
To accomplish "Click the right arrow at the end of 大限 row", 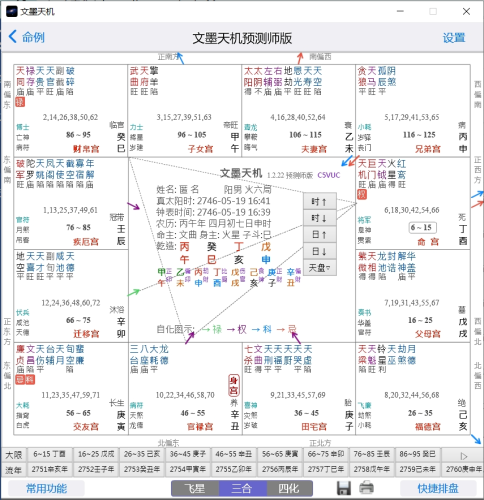I will pos(464,456).
